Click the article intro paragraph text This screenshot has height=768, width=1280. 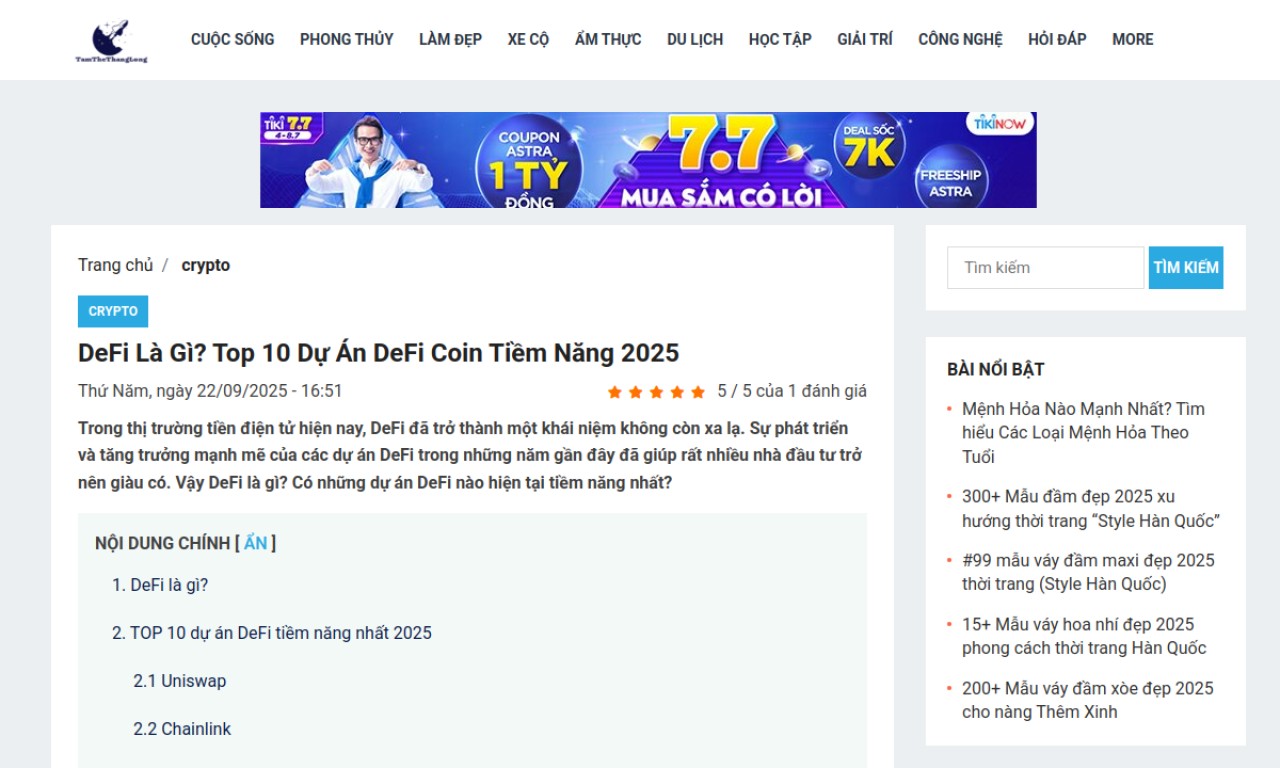point(470,456)
